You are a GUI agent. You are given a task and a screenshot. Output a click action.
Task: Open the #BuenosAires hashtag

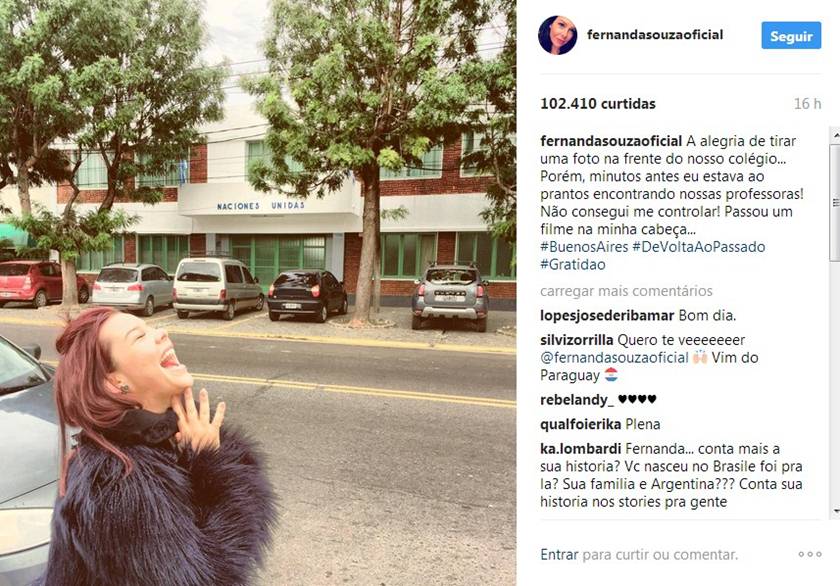[584, 247]
